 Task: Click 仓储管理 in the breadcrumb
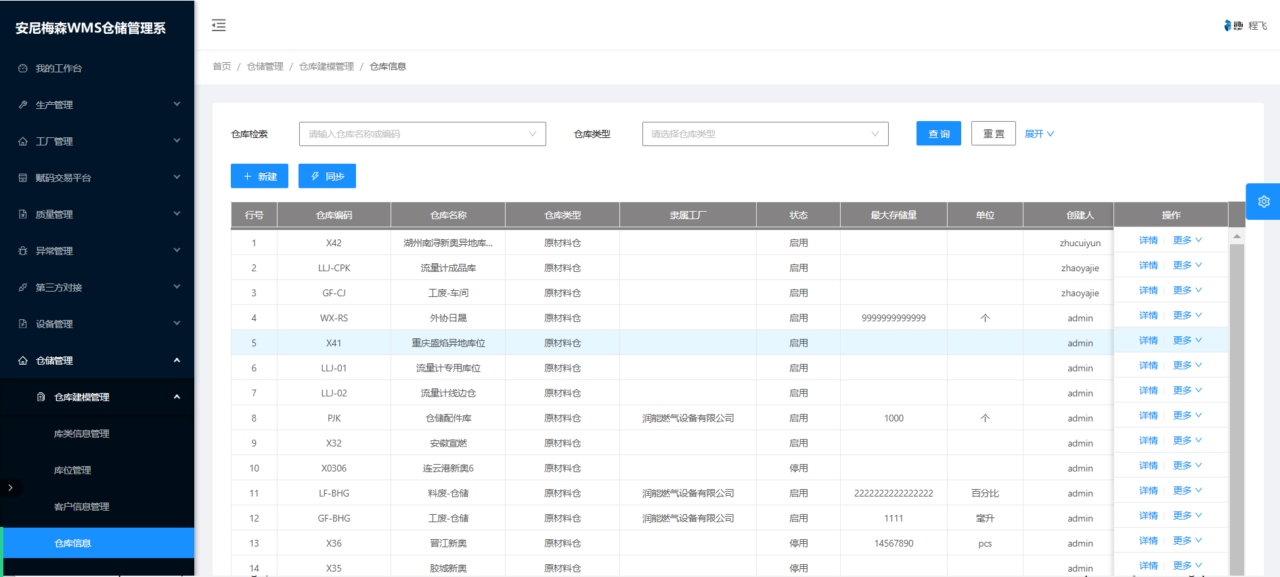[x=265, y=66]
